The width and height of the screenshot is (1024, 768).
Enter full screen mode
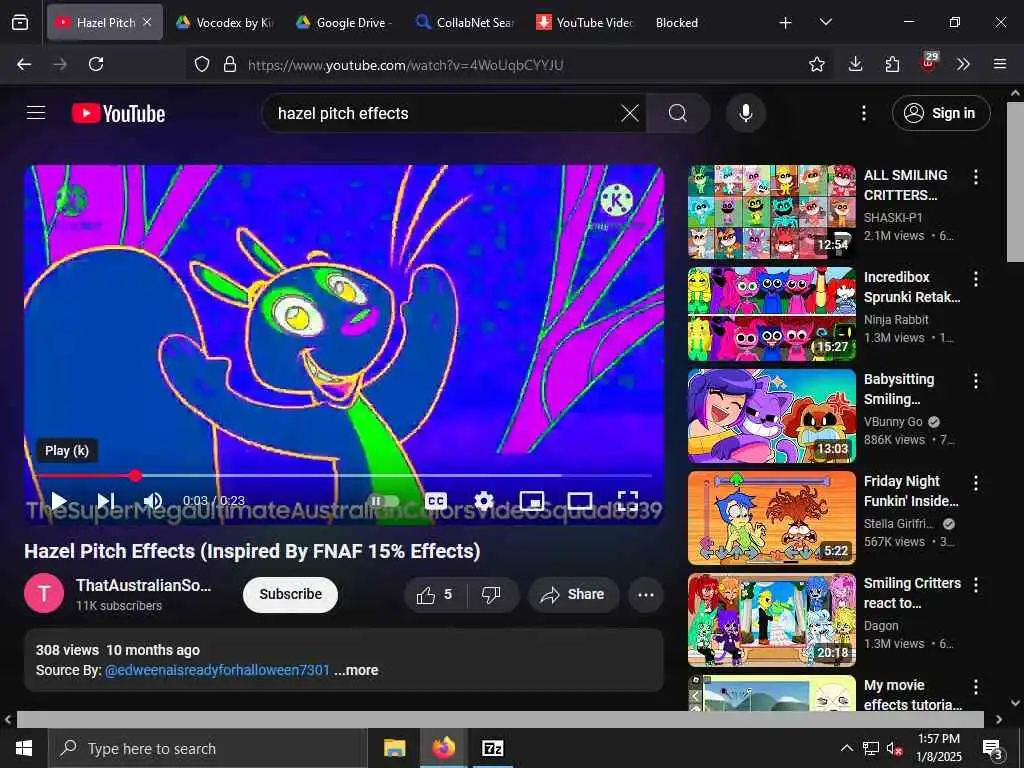pyautogui.click(x=628, y=501)
